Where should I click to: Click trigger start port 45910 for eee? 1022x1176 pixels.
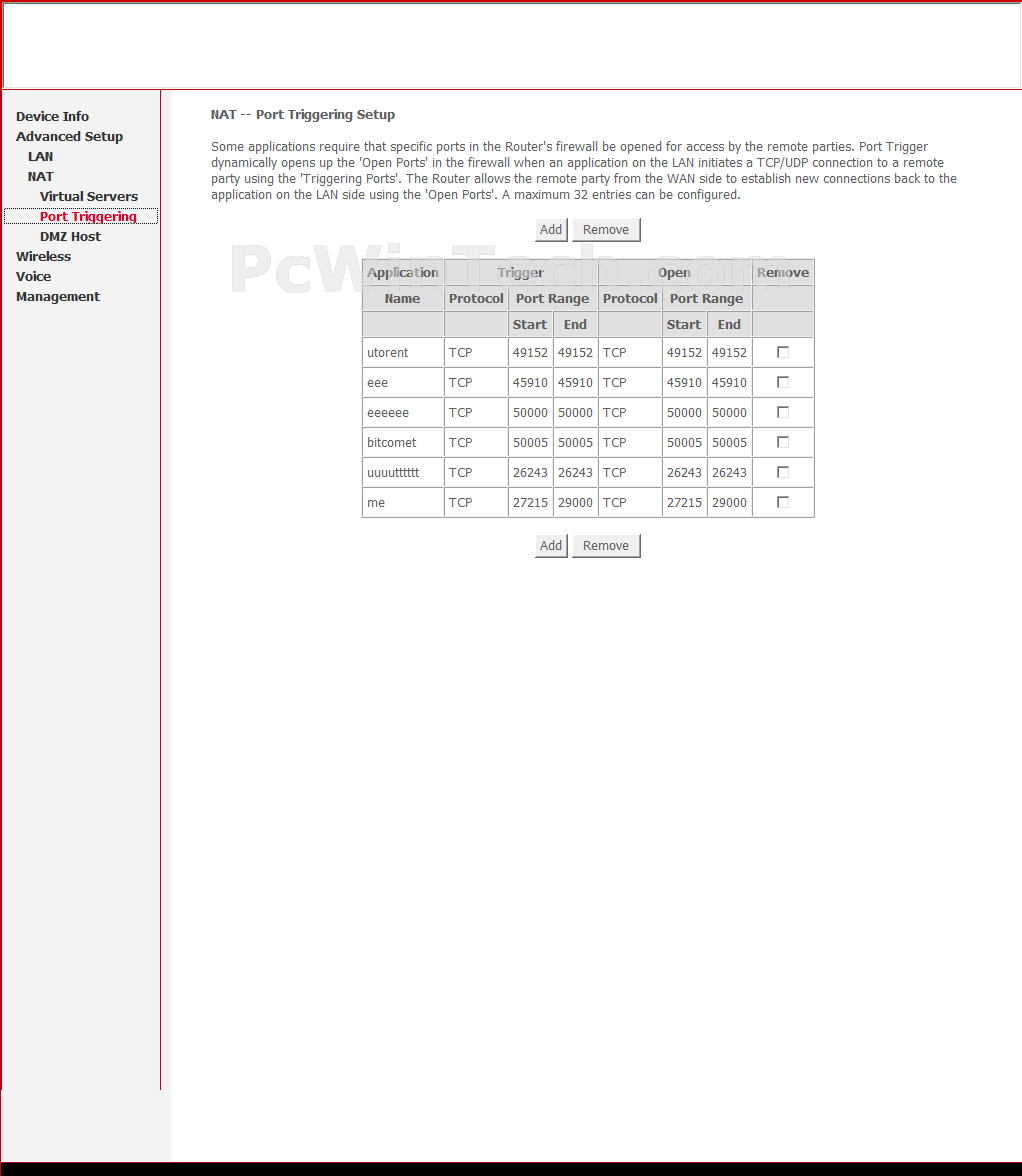(530, 382)
